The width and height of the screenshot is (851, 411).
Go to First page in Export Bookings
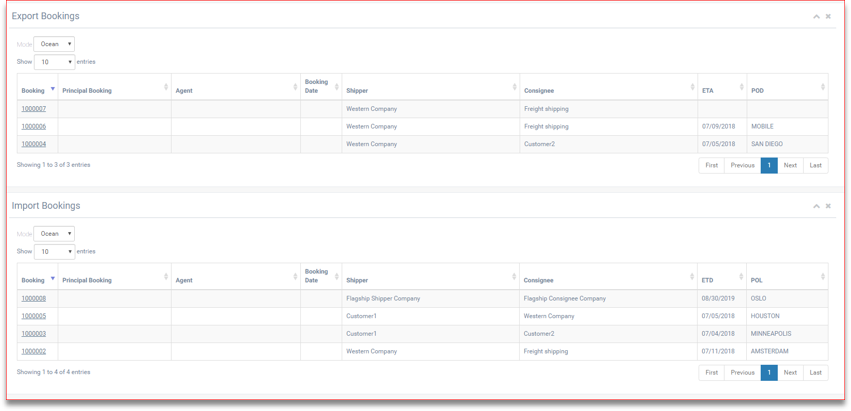tap(712, 166)
